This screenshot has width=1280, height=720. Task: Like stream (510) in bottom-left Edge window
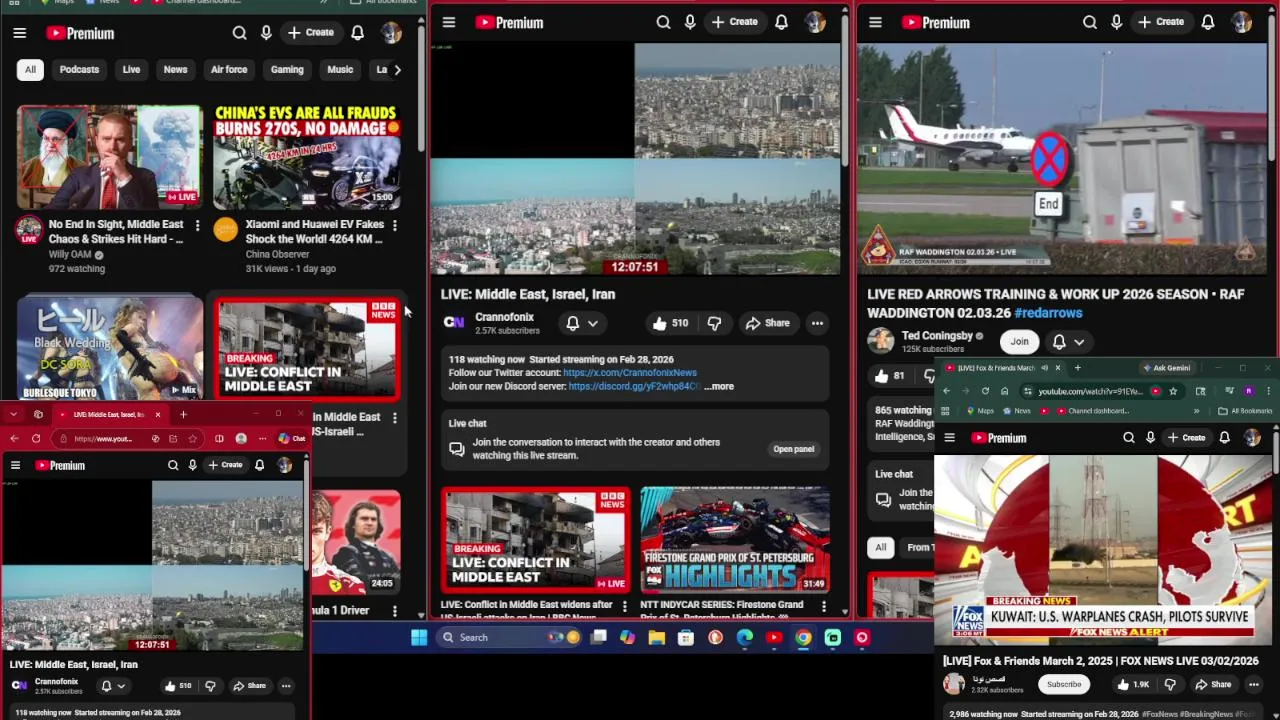(177, 686)
